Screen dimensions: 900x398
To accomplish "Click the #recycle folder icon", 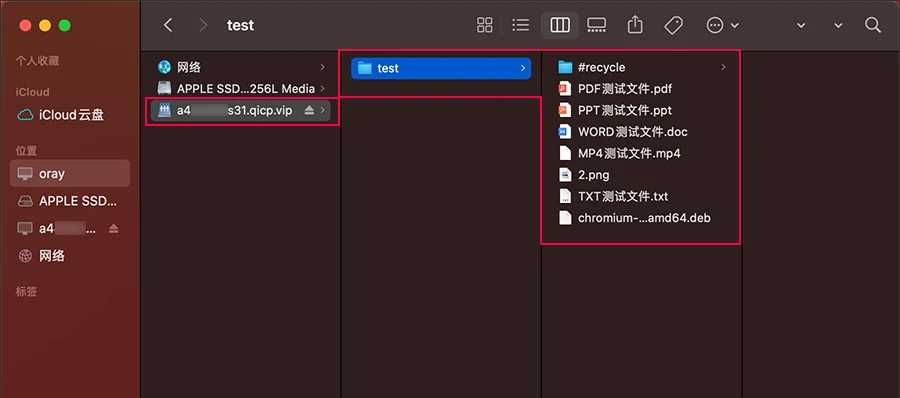I will [x=565, y=67].
